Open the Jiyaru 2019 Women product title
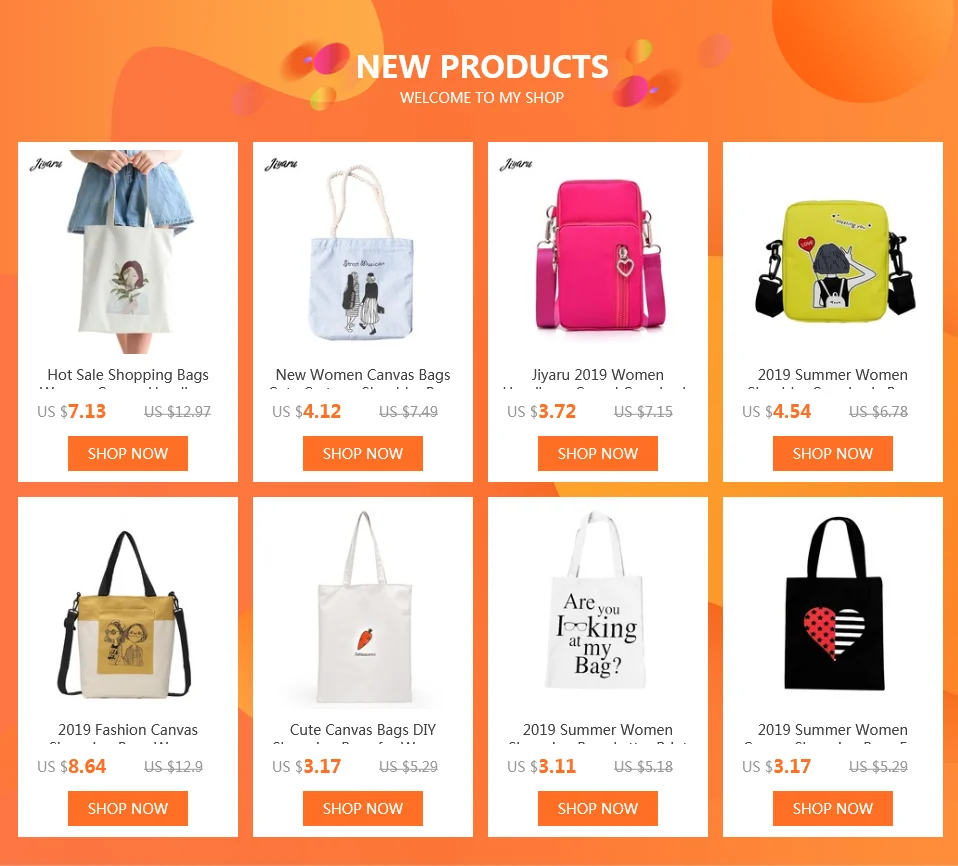Screen dimensions: 958x866 coord(598,375)
